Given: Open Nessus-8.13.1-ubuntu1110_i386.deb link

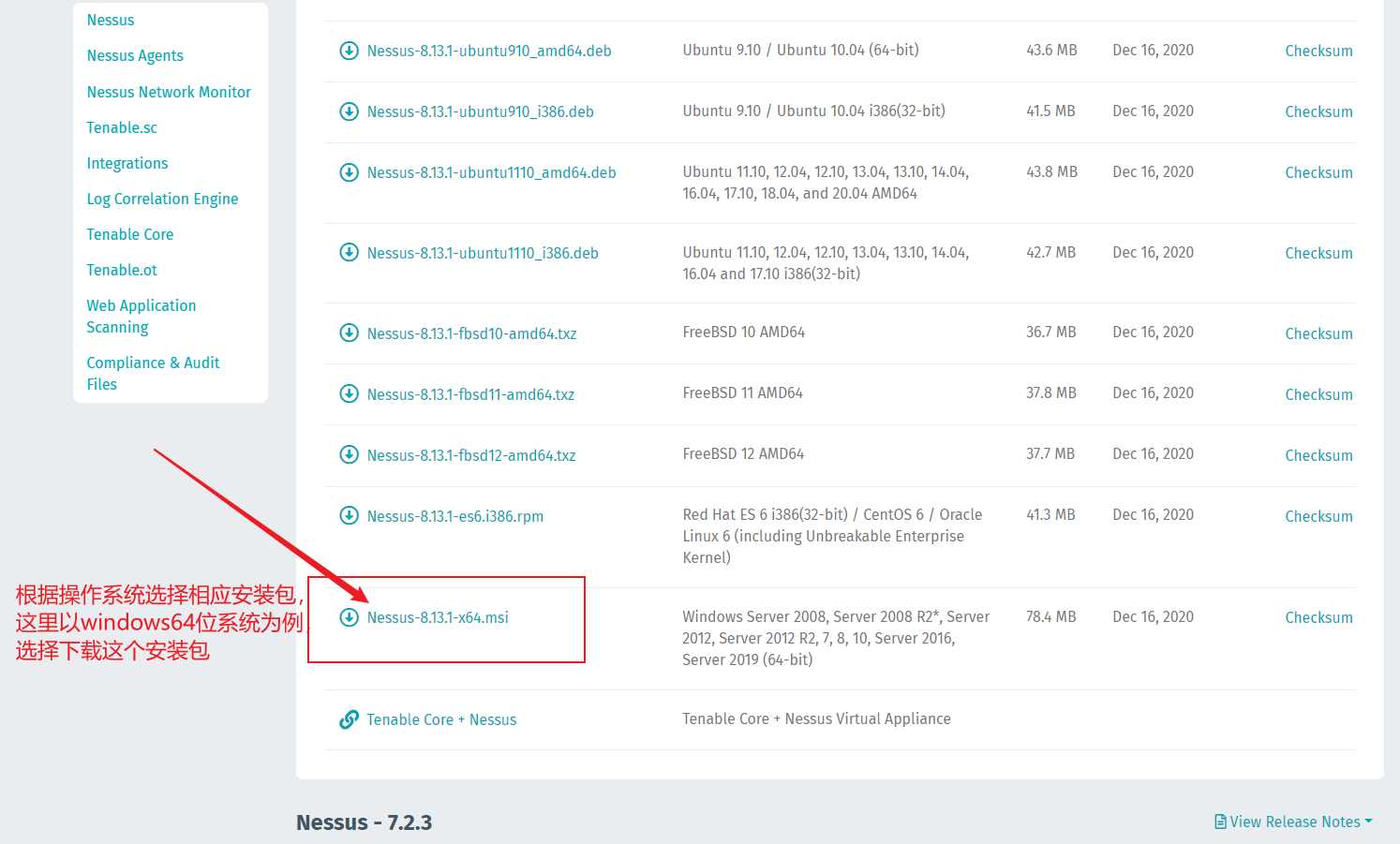Looking at the screenshot, I should pyautogui.click(x=483, y=253).
